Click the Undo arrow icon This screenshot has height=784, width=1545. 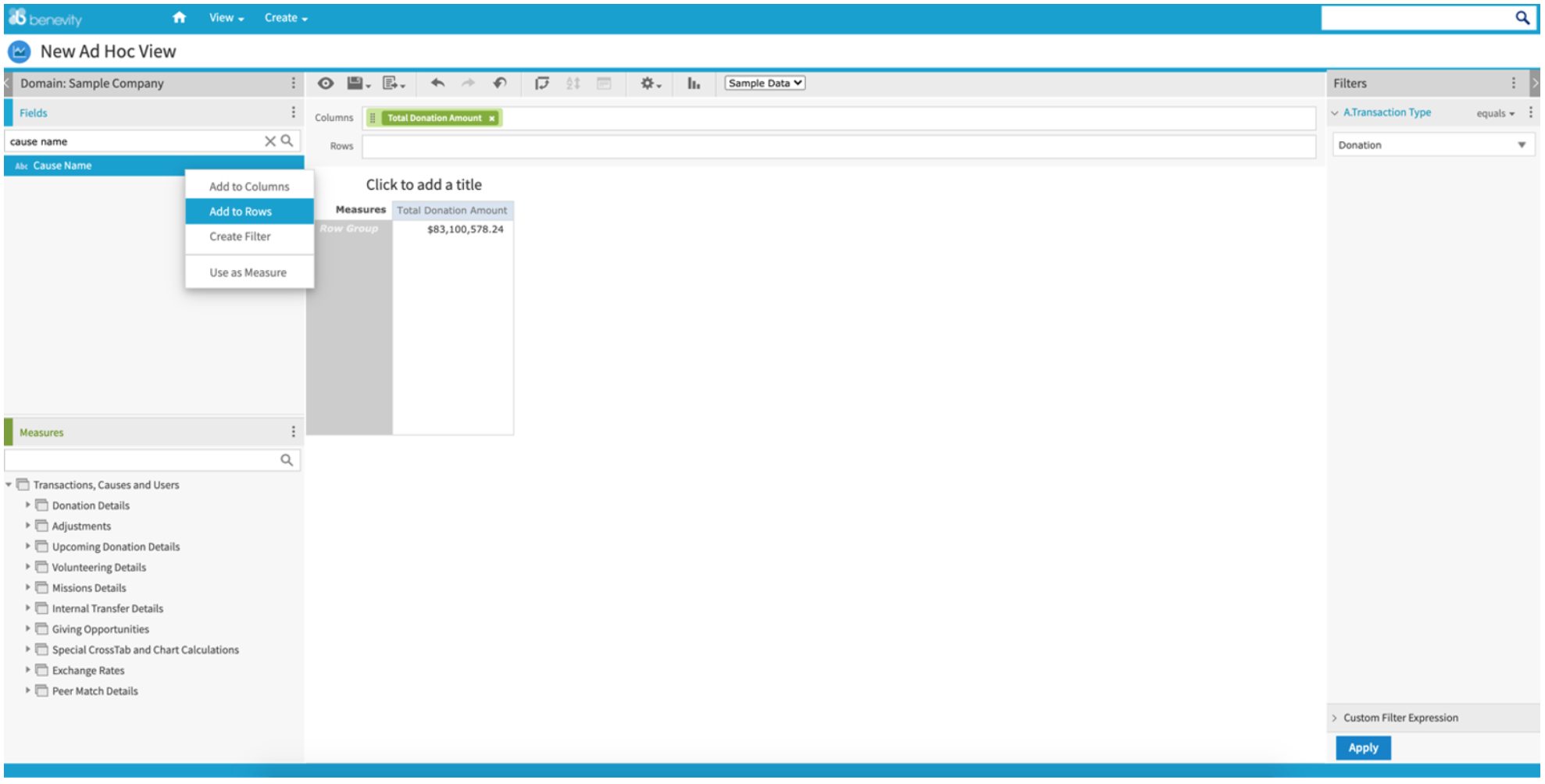coord(437,83)
